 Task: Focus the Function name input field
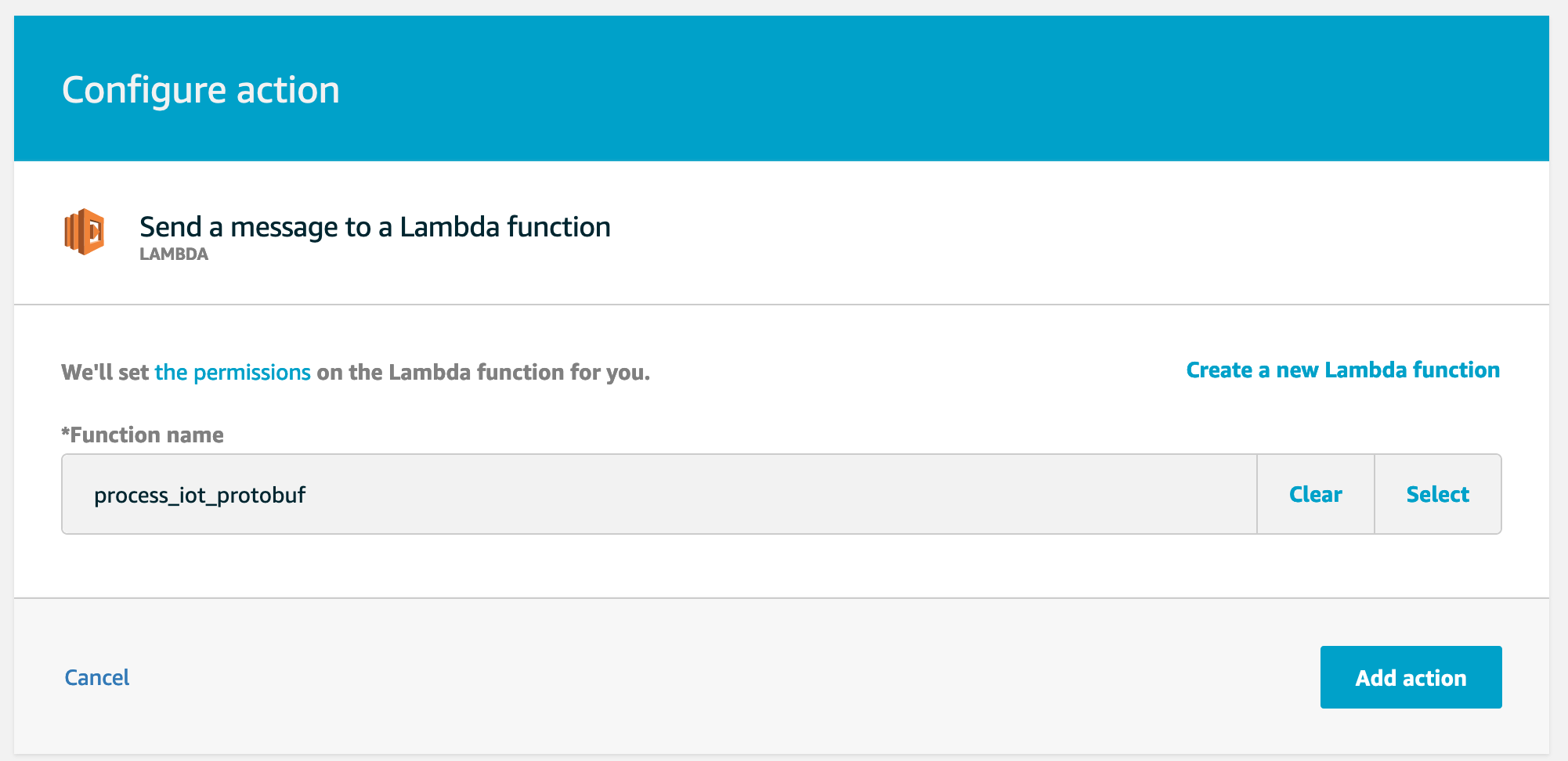point(658,495)
